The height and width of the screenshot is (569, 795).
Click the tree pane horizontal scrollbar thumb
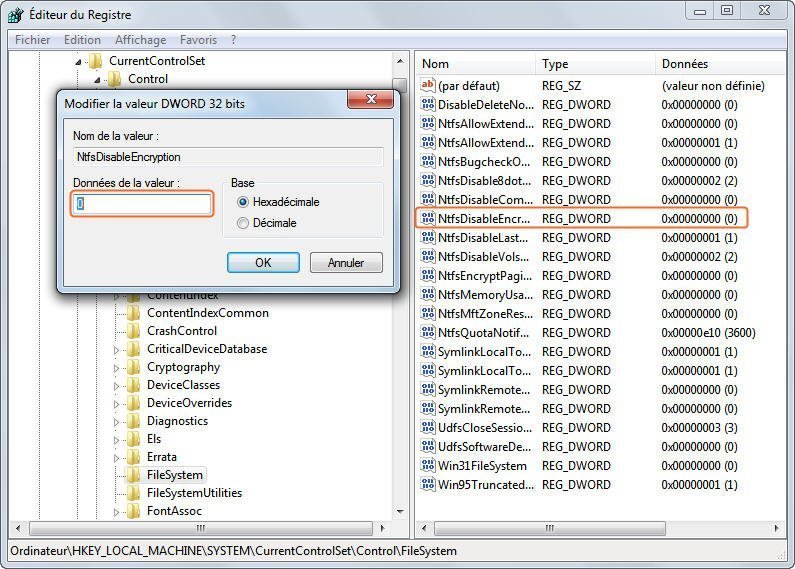[x=201, y=528]
